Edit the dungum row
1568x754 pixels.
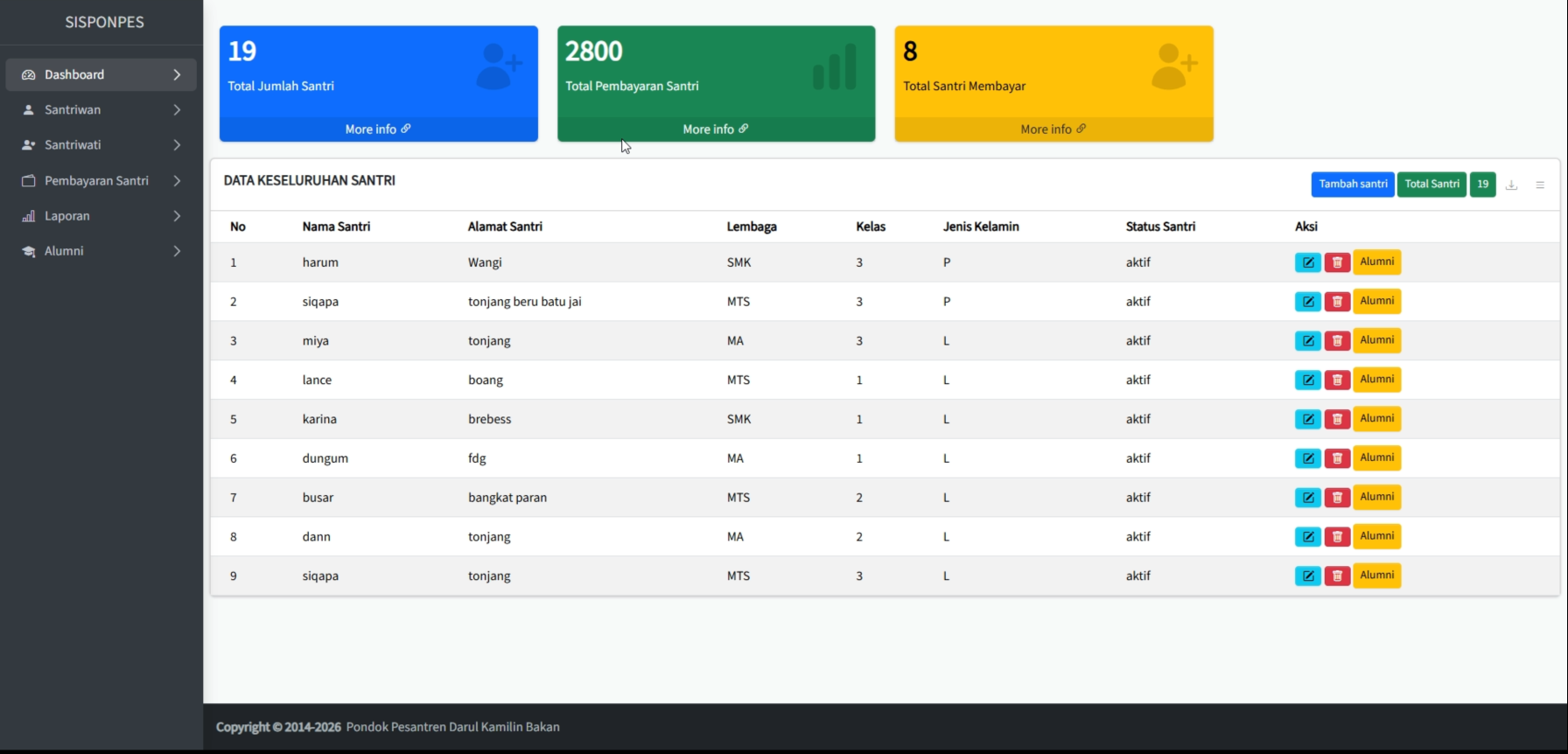pyautogui.click(x=1307, y=458)
